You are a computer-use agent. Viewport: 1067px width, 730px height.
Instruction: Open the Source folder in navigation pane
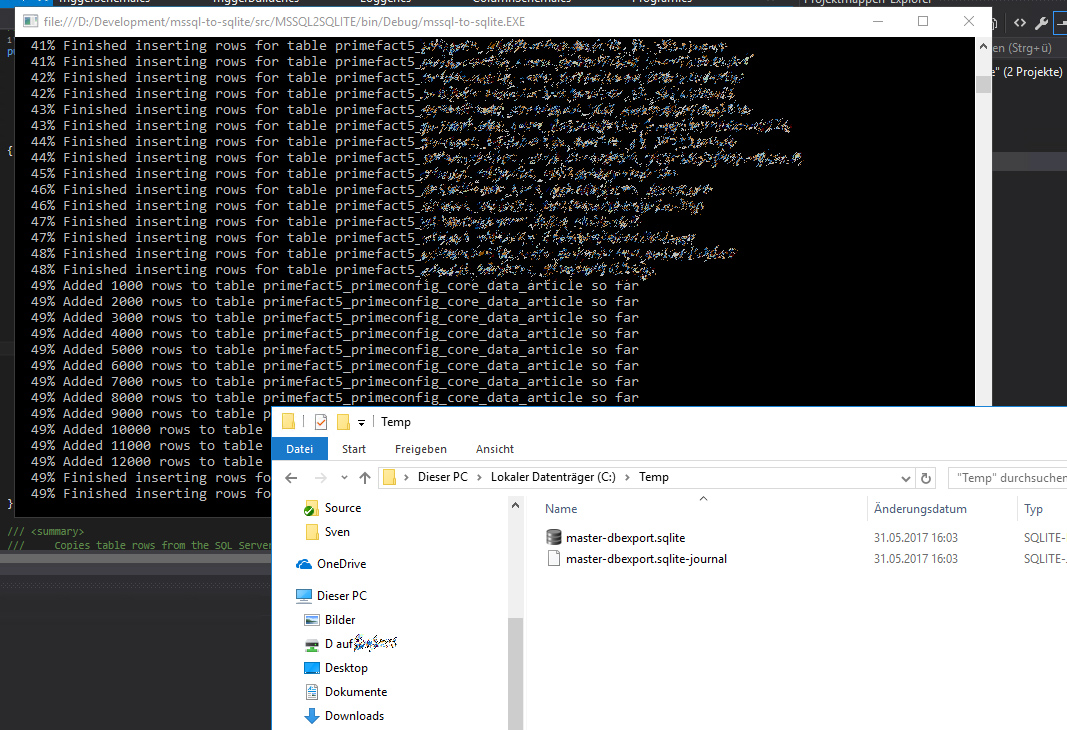pyautogui.click(x=343, y=508)
